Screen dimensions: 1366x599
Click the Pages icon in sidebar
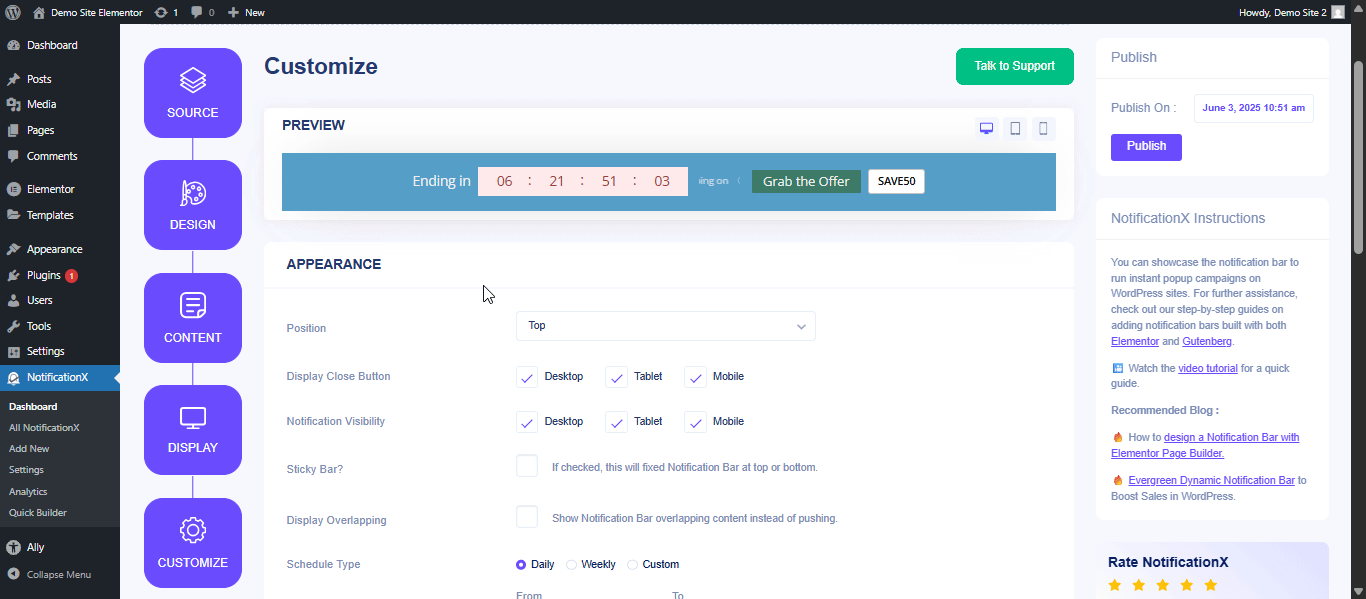[13, 130]
